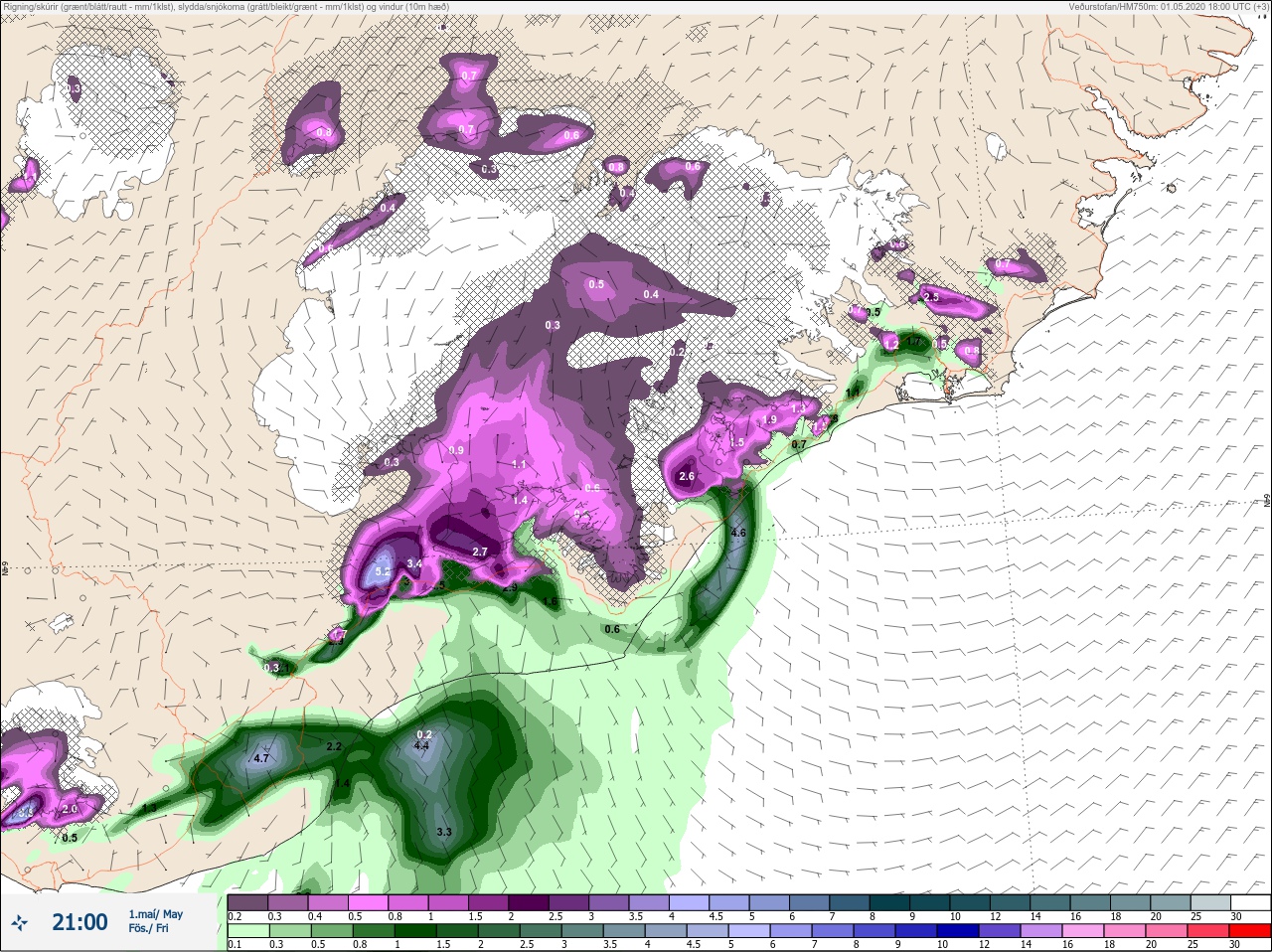1272x952 pixels.
Task: Click the 4.4 rain value on the map
Action: (421, 746)
